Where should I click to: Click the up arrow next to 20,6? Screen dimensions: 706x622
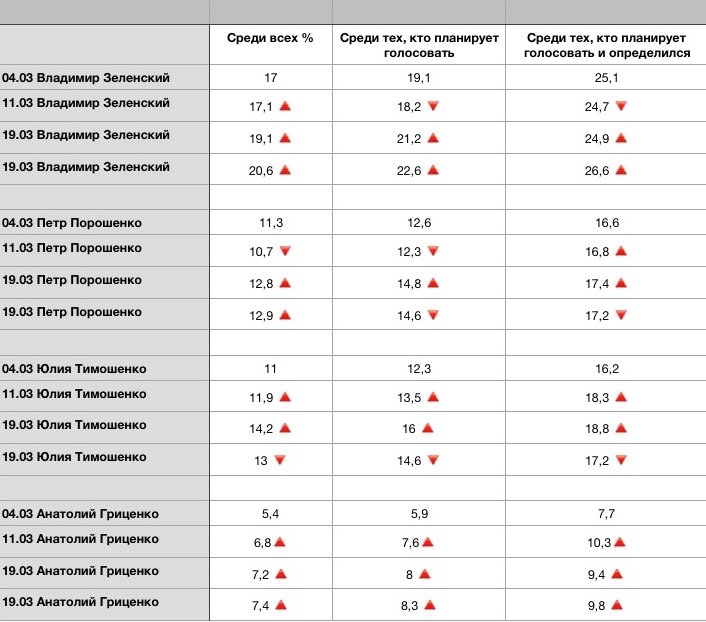(284, 171)
